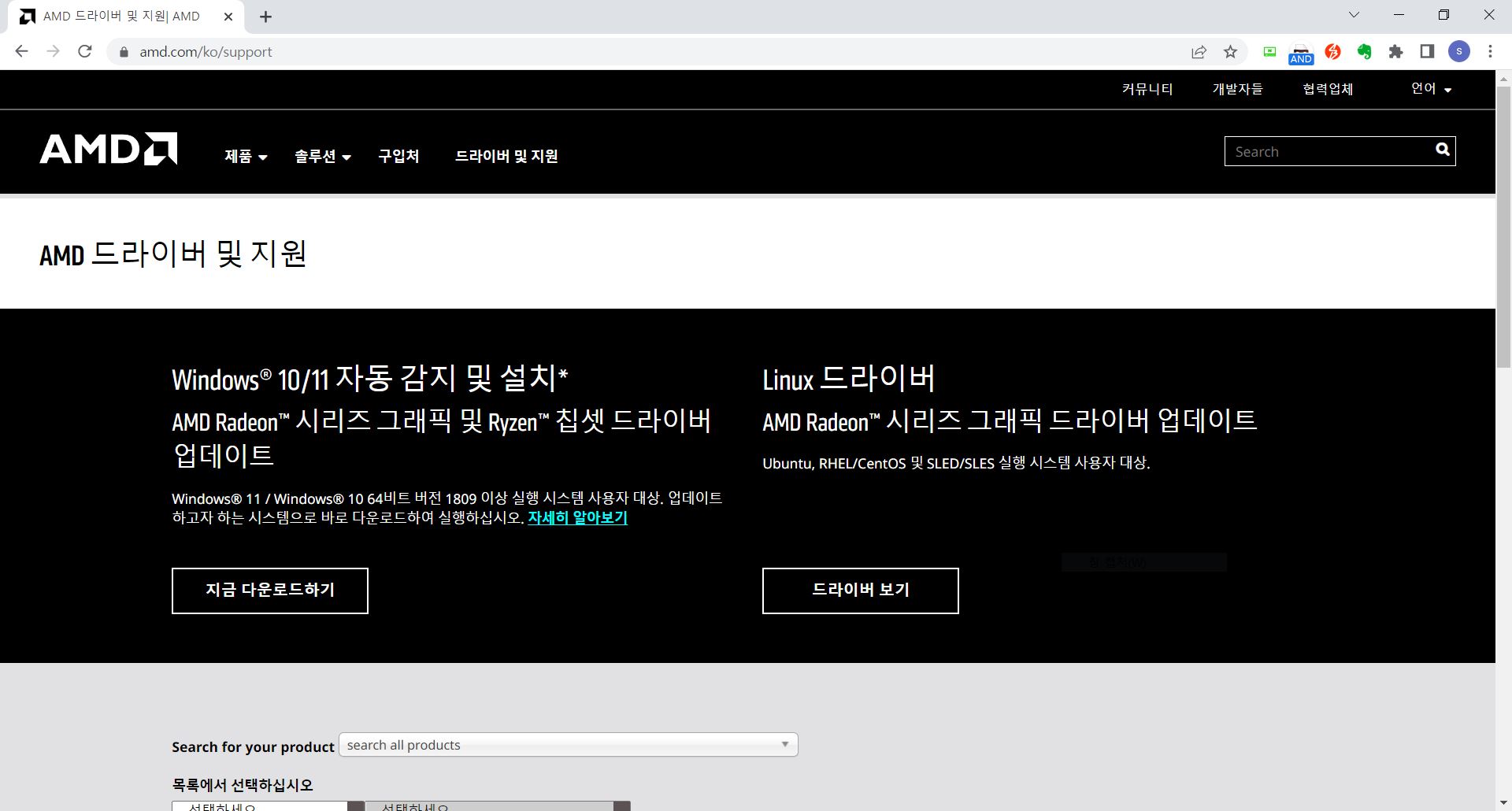
Task: Open 드라이버 및 지원 menu item
Action: pos(506,156)
